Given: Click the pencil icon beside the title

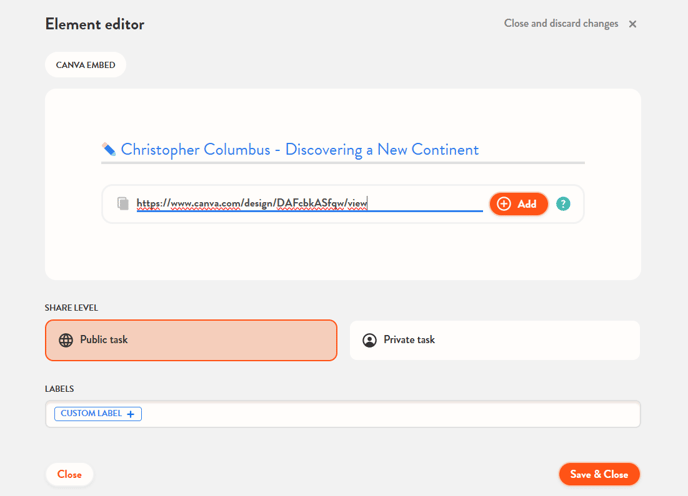Looking at the screenshot, I should click(109, 150).
